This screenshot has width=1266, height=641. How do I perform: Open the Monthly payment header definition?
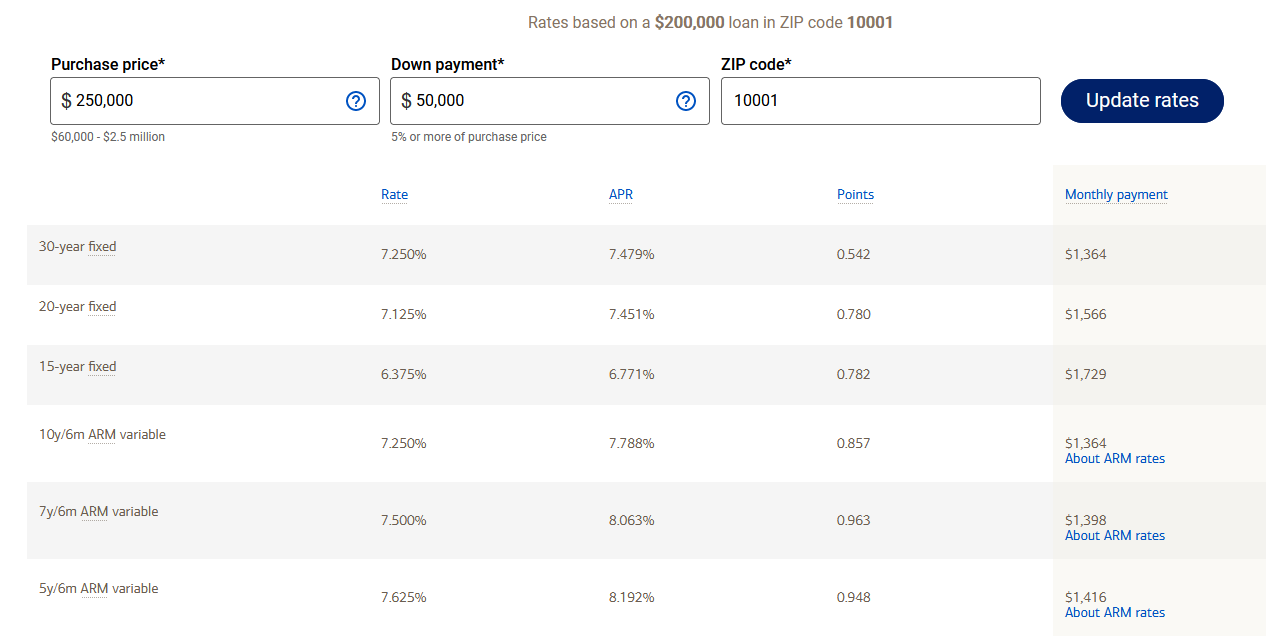click(1116, 195)
